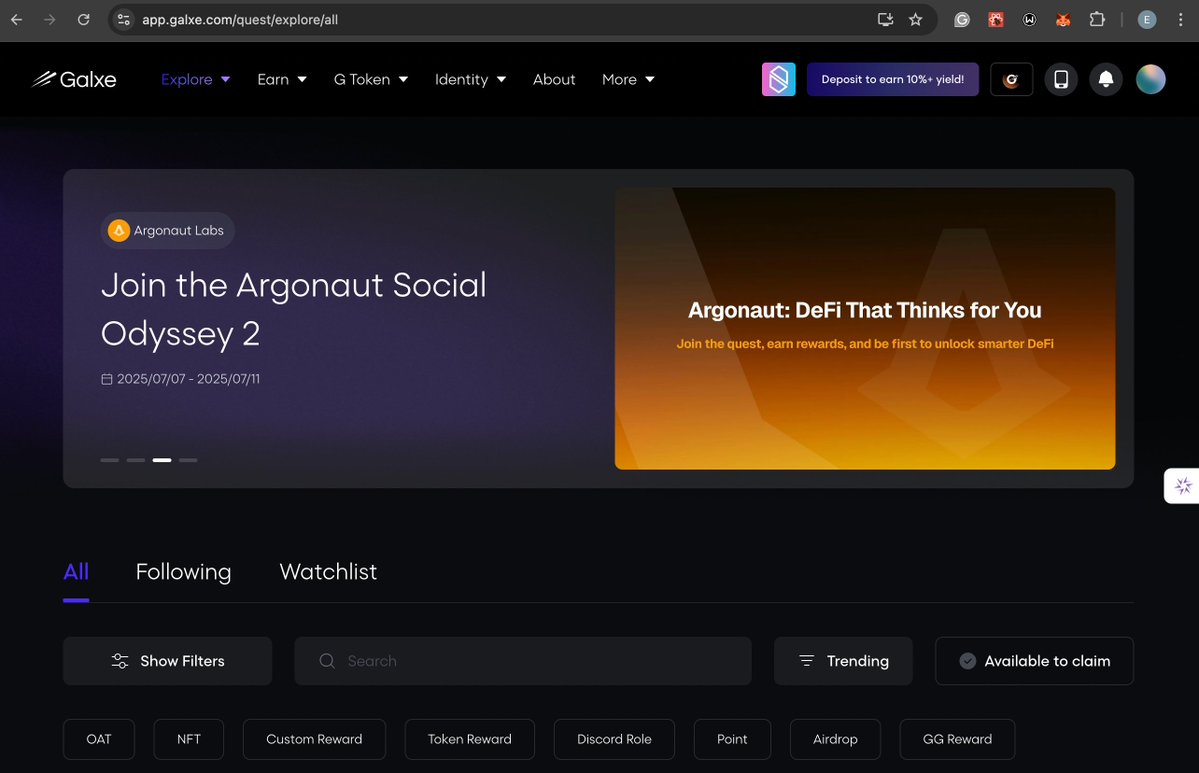The image size is (1199, 773).
Task: Reload the Galxe page
Action: point(83,20)
